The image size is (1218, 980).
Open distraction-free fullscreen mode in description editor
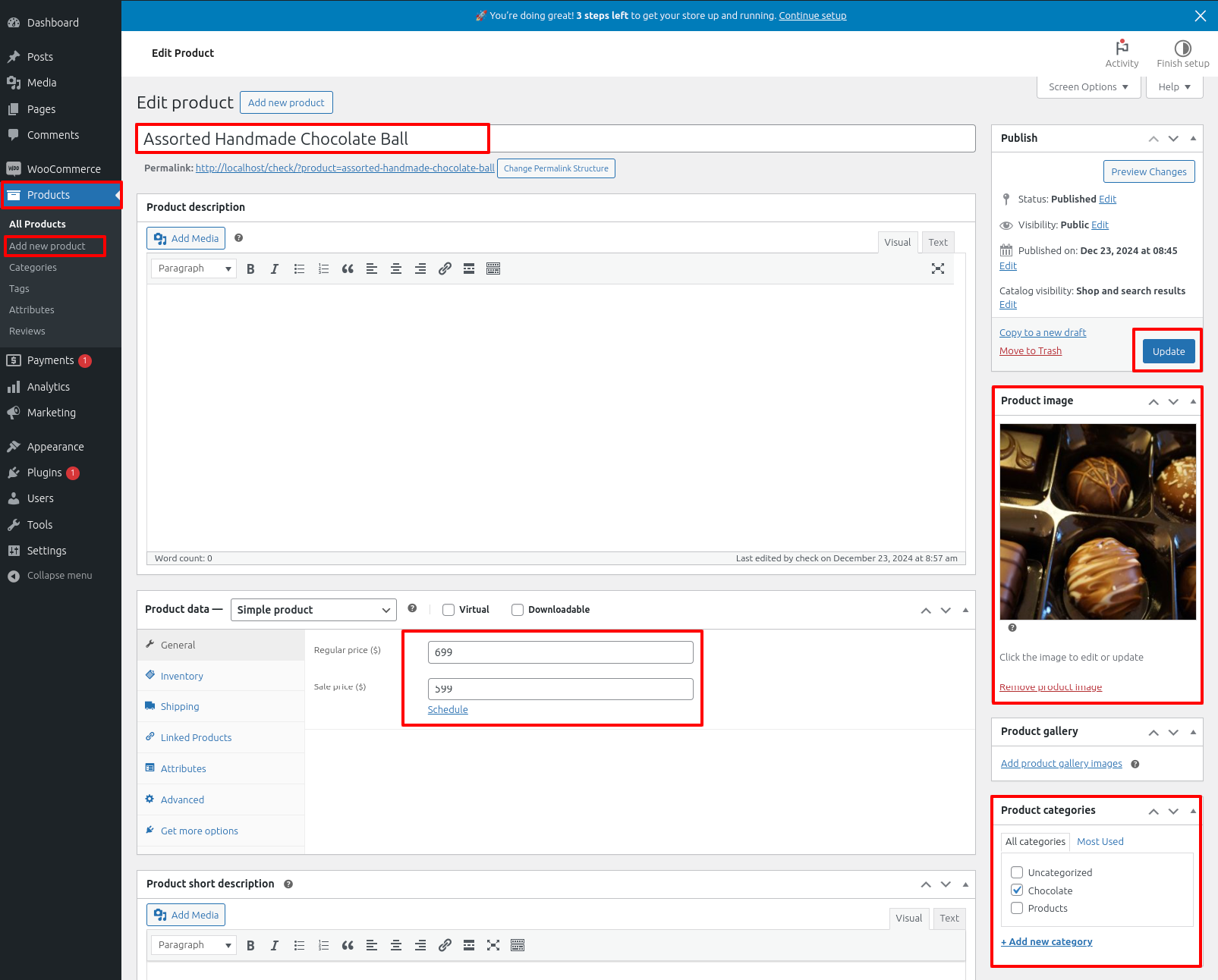938,269
